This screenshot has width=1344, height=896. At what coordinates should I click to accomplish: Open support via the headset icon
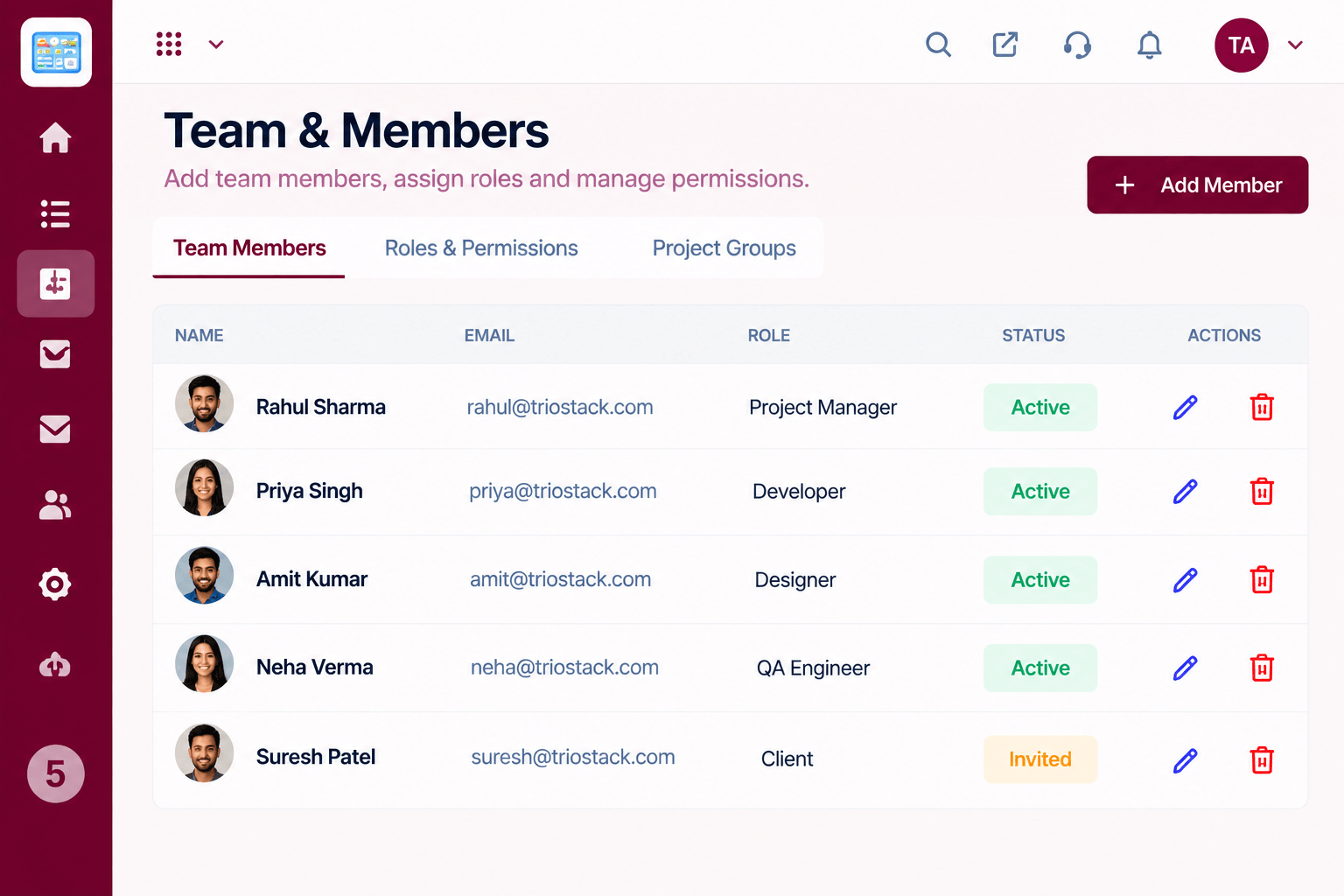(x=1077, y=45)
